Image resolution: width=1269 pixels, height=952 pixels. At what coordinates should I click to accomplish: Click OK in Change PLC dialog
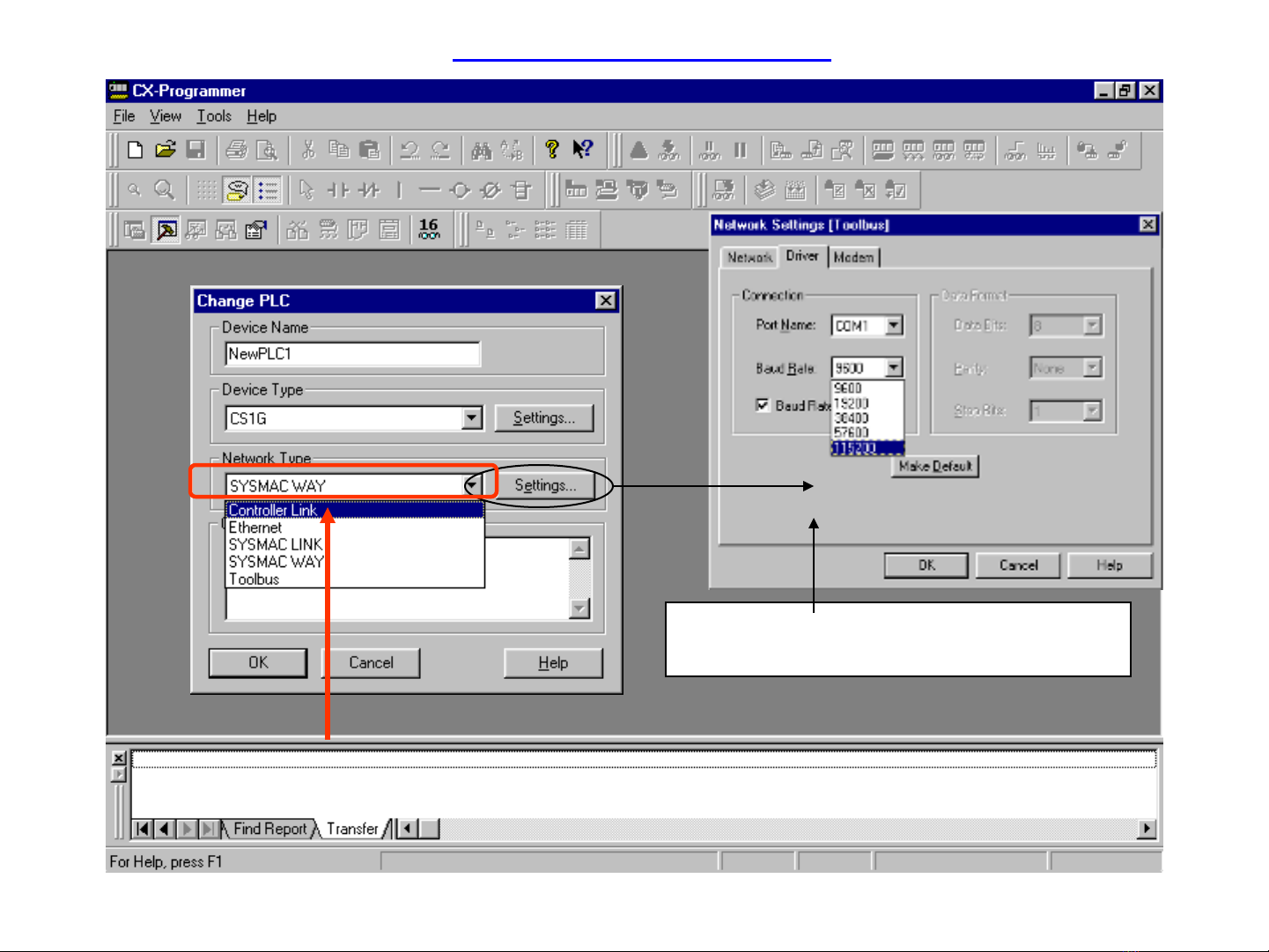[258, 663]
